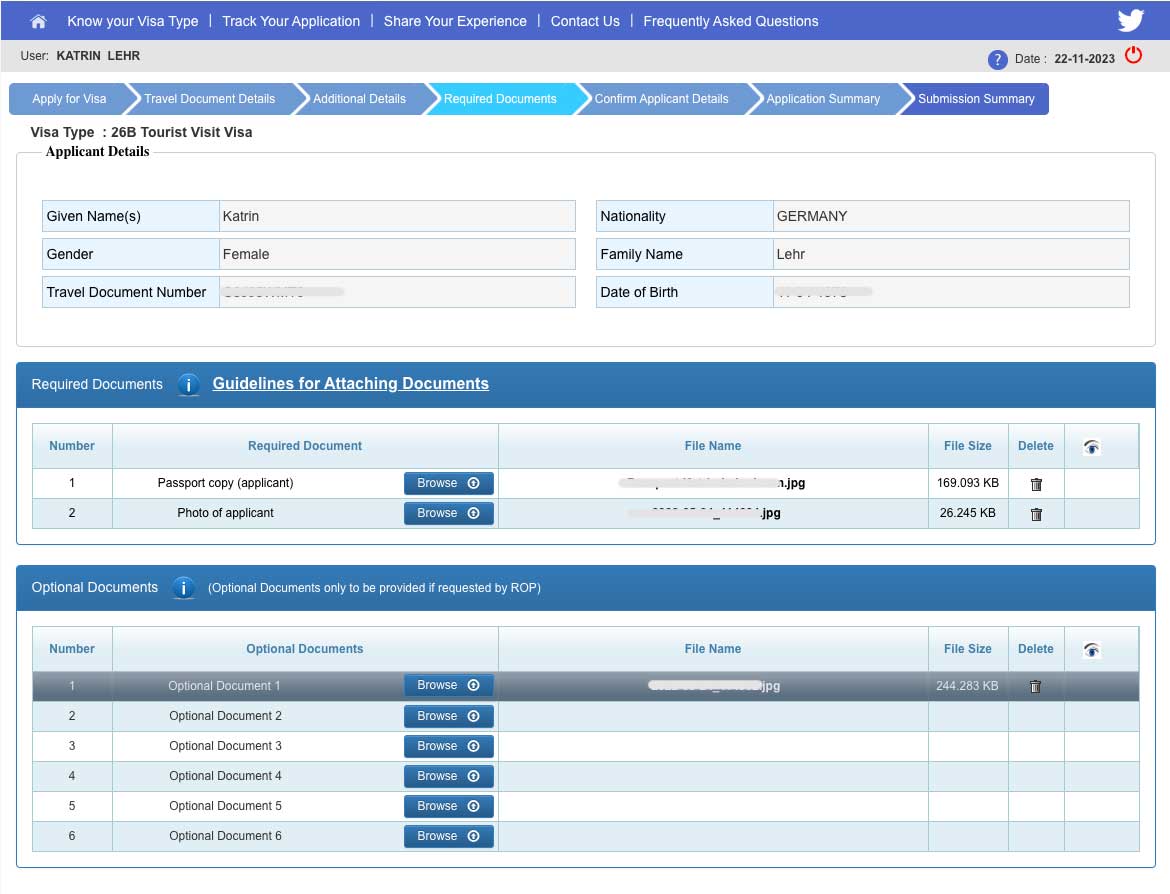Screen dimensions: 1170x894
Task: Remove the Optional Document 1 file
Action: click(1036, 686)
